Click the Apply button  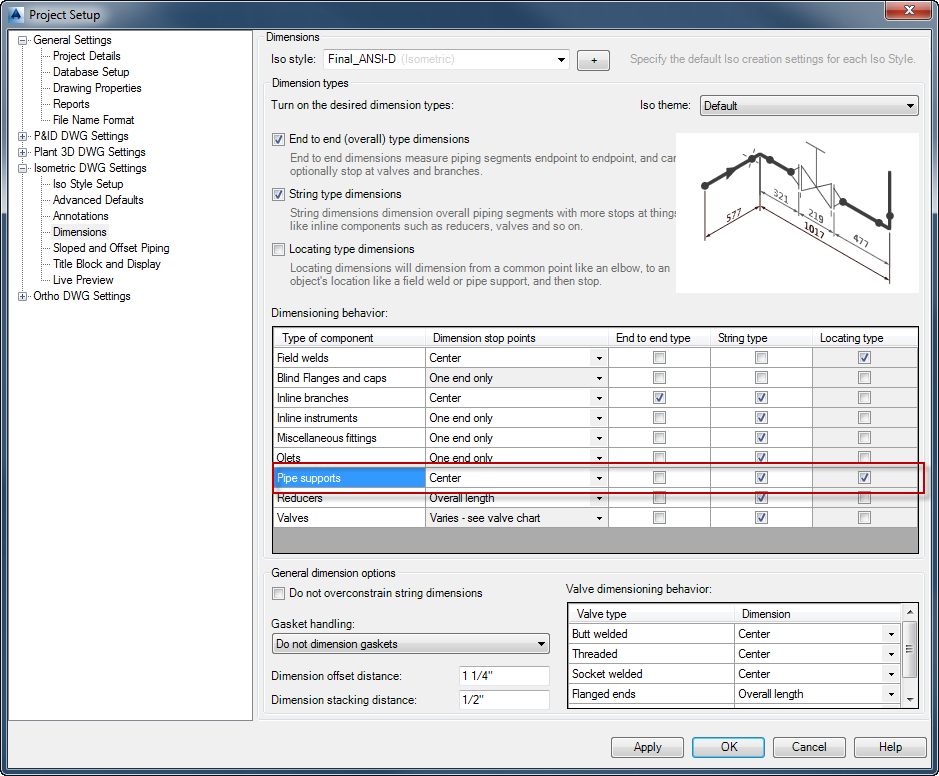click(x=647, y=747)
